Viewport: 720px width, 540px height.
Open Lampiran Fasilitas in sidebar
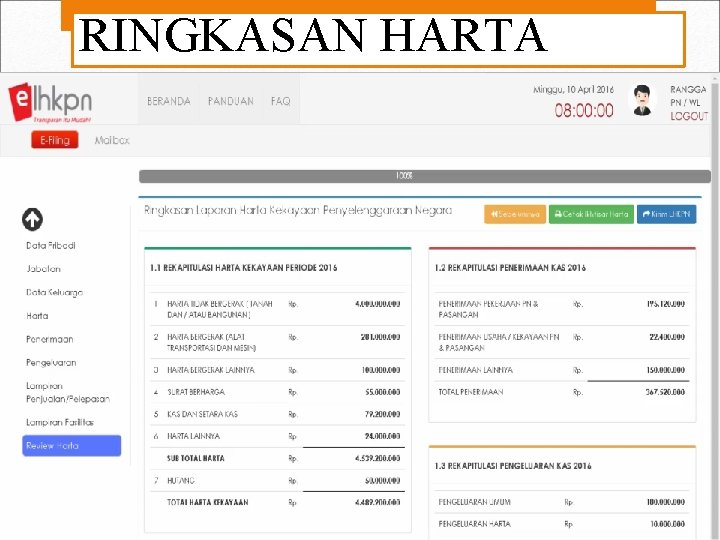coord(60,422)
